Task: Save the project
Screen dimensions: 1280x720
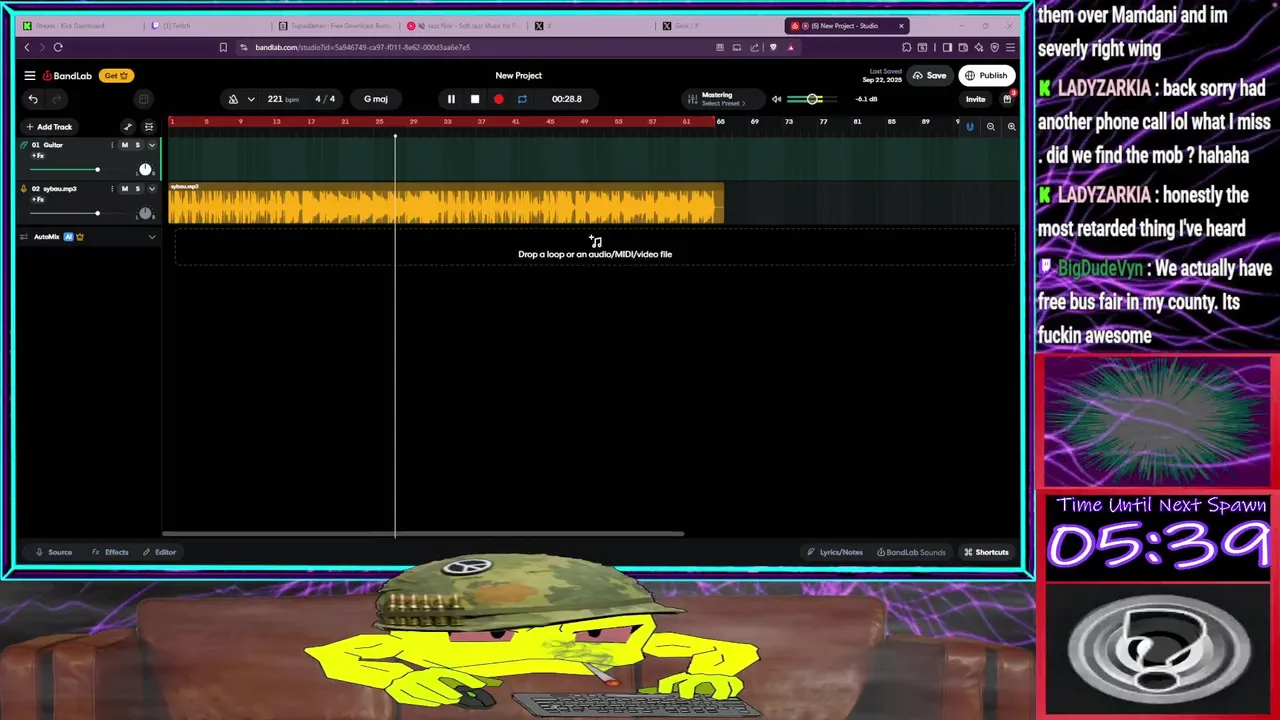Action: (930, 75)
